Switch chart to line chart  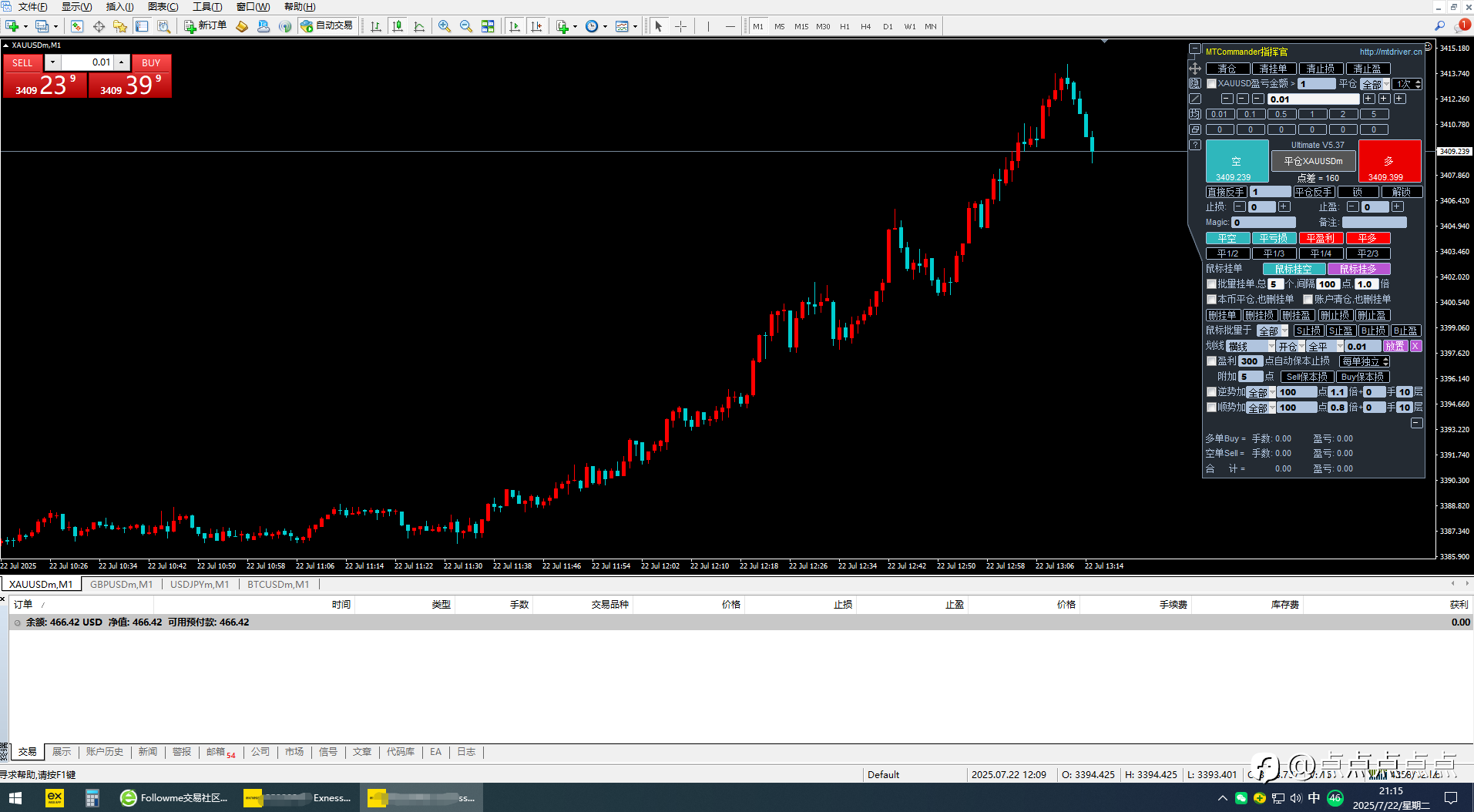pyautogui.click(x=419, y=26)
